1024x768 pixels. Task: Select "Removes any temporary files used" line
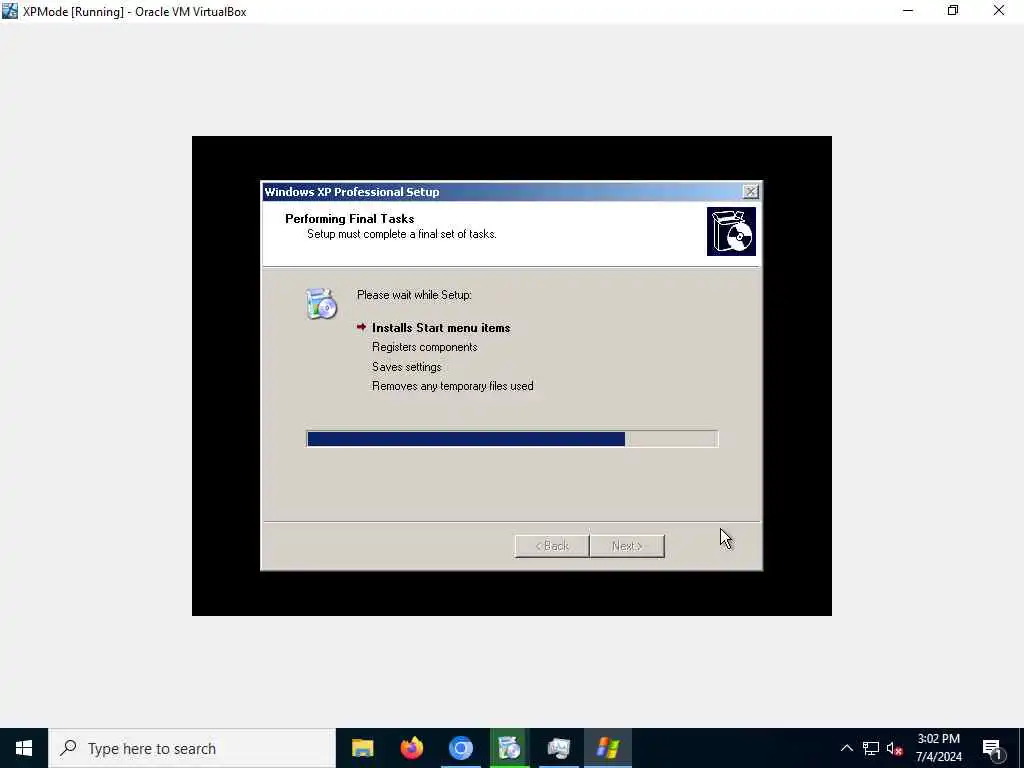pos(453,386)
